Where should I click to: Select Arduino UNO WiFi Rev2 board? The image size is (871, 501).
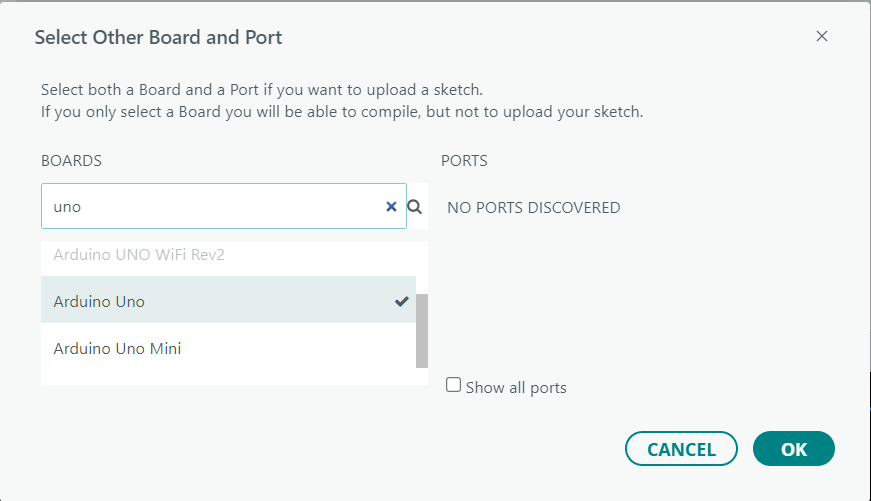pos(139,255)
